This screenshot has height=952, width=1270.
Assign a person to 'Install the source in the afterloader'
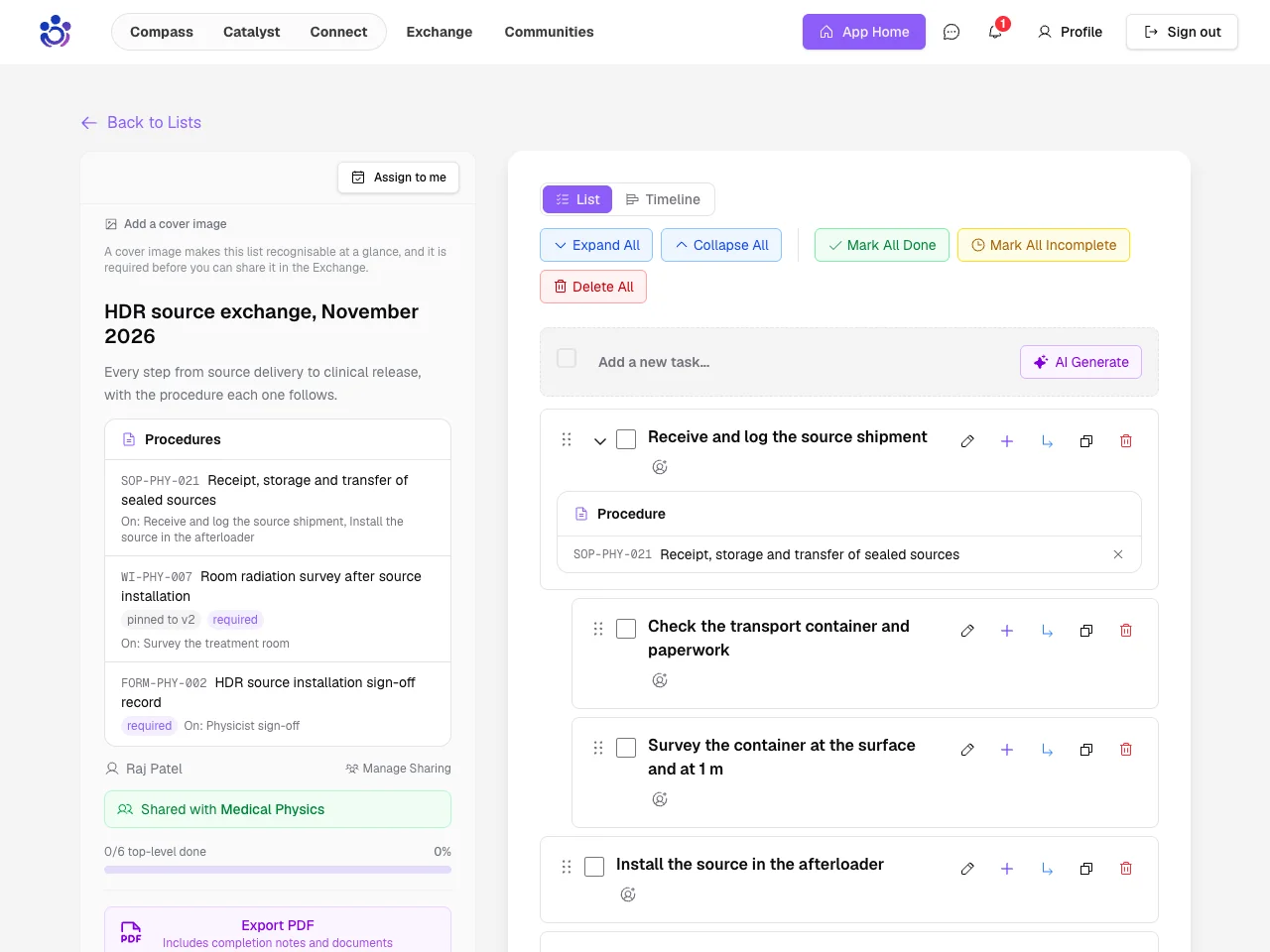[628, 894]
